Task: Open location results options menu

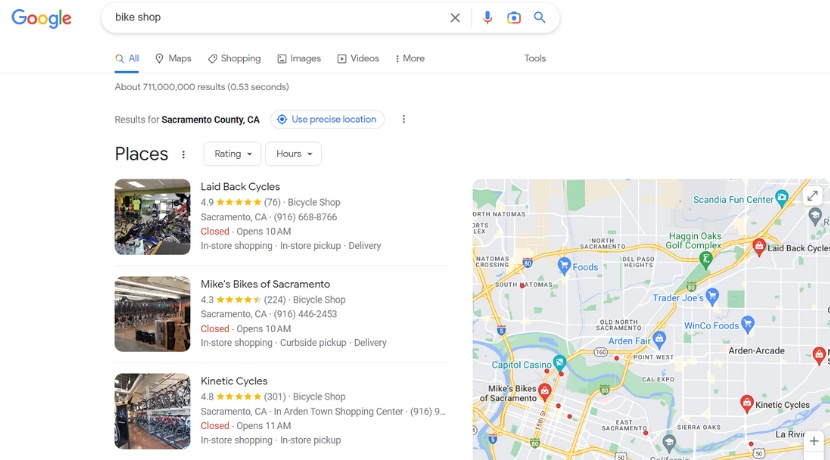Action: click(x=404, y=119)
